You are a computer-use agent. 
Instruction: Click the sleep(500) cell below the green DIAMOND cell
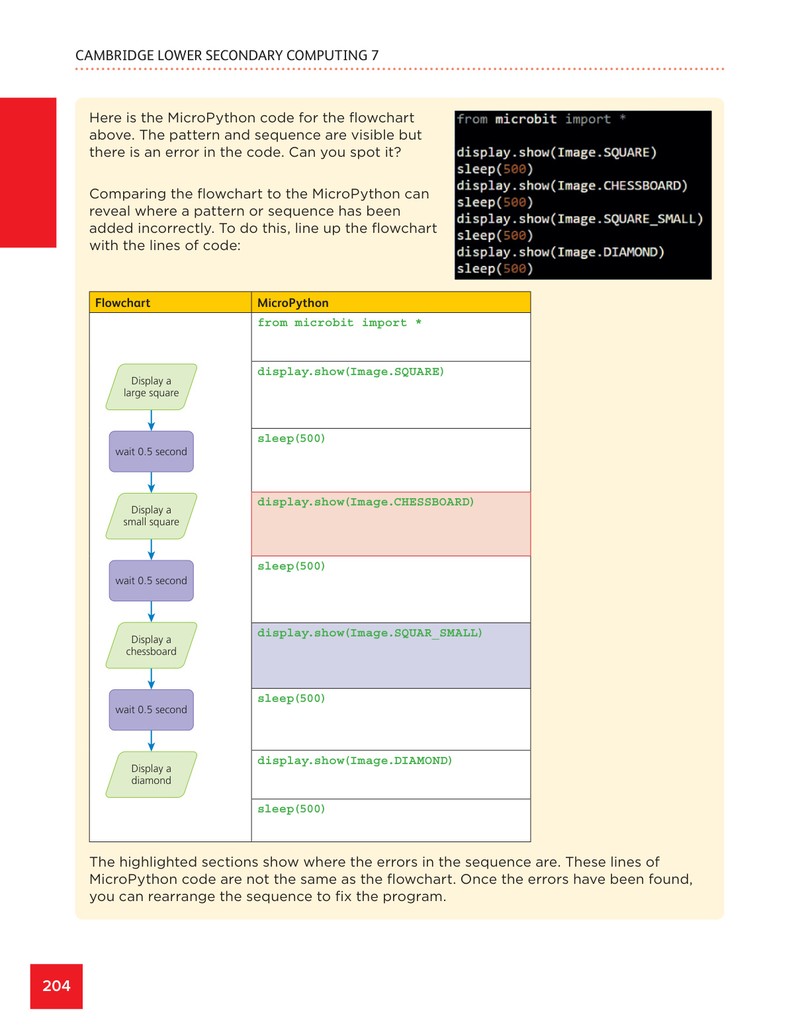[391, 820]
